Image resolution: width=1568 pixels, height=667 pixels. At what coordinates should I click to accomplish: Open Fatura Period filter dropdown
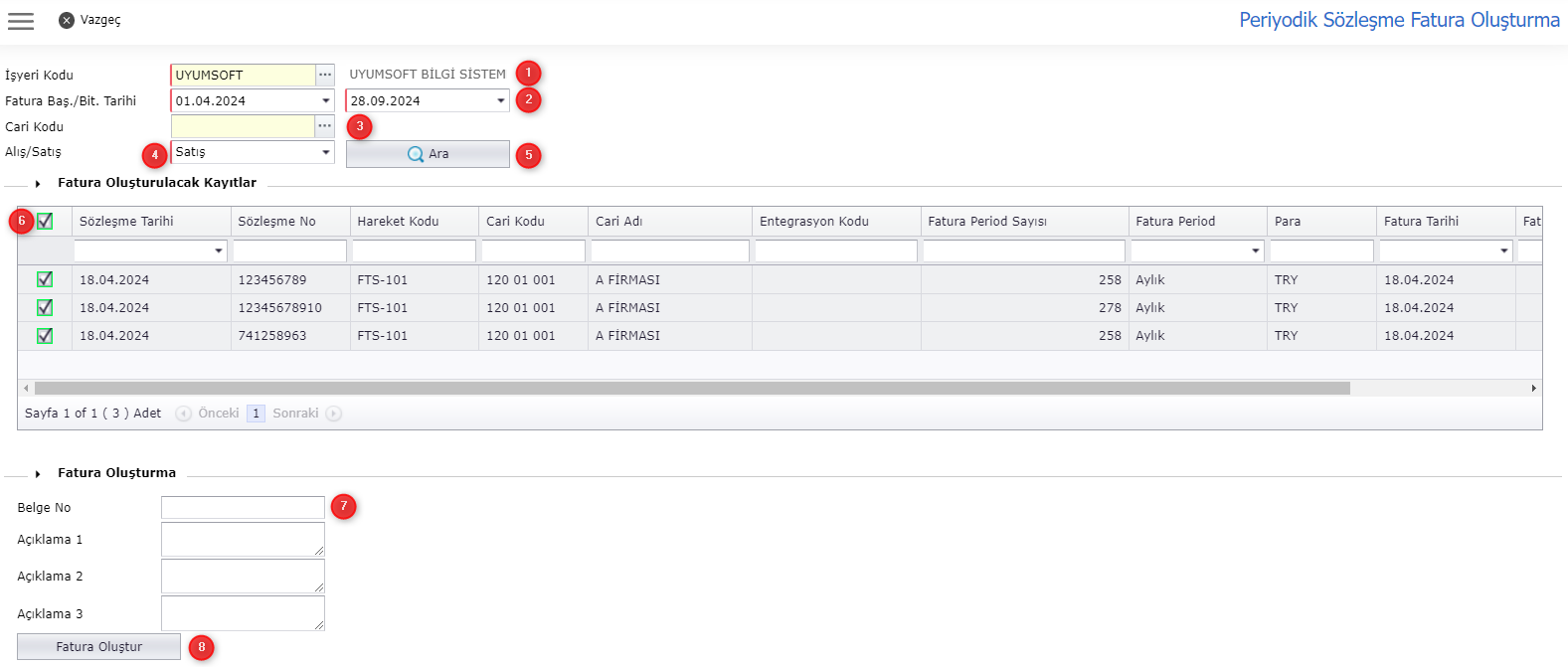point(1256,251)
